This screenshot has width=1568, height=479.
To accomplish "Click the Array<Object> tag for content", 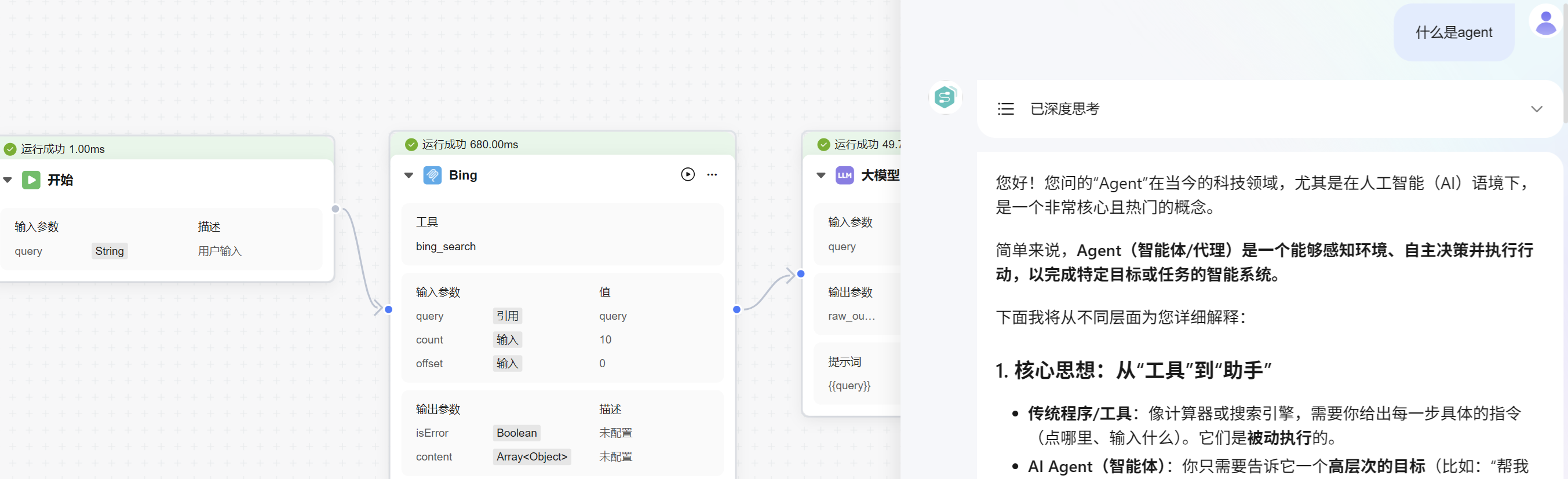I will tap(532, 456).
